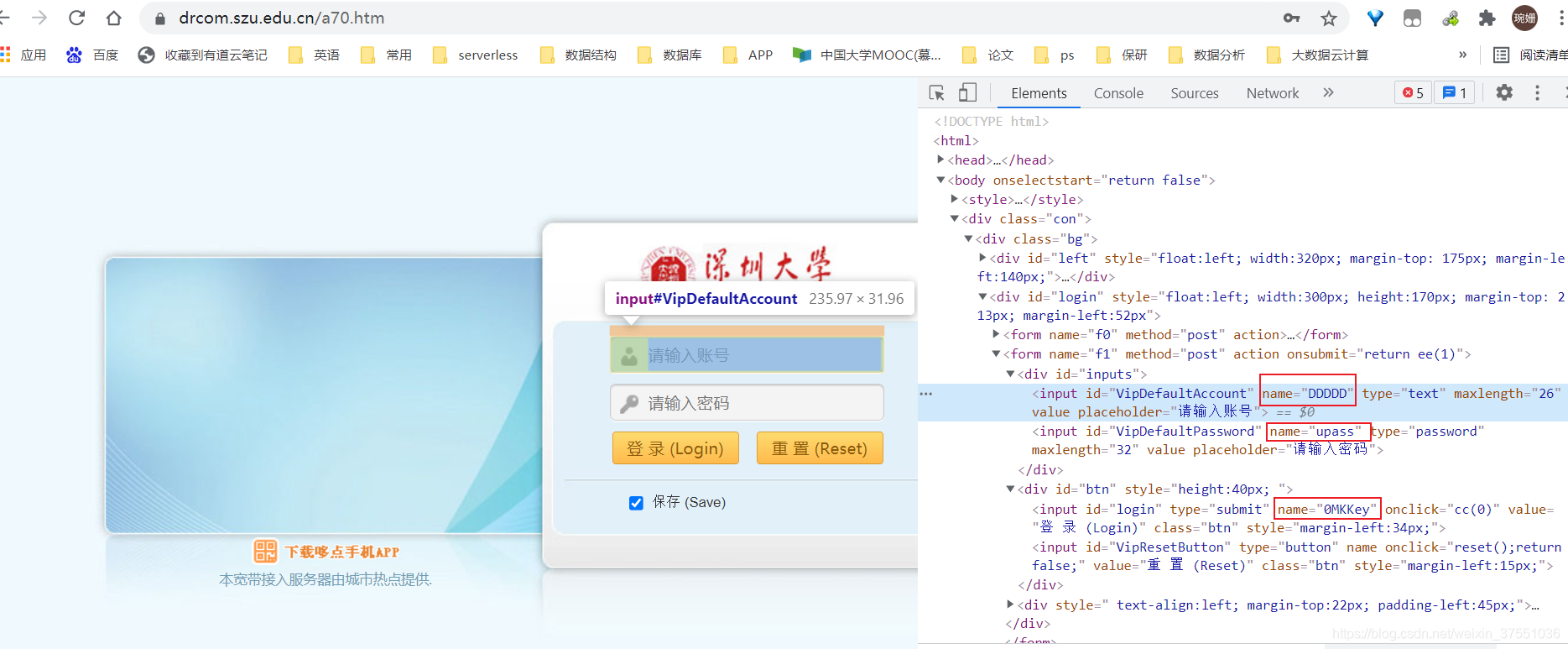The image size is (1568, 649).
Task: Collapse the div id="btn" node
Action: coord(1011,489)
